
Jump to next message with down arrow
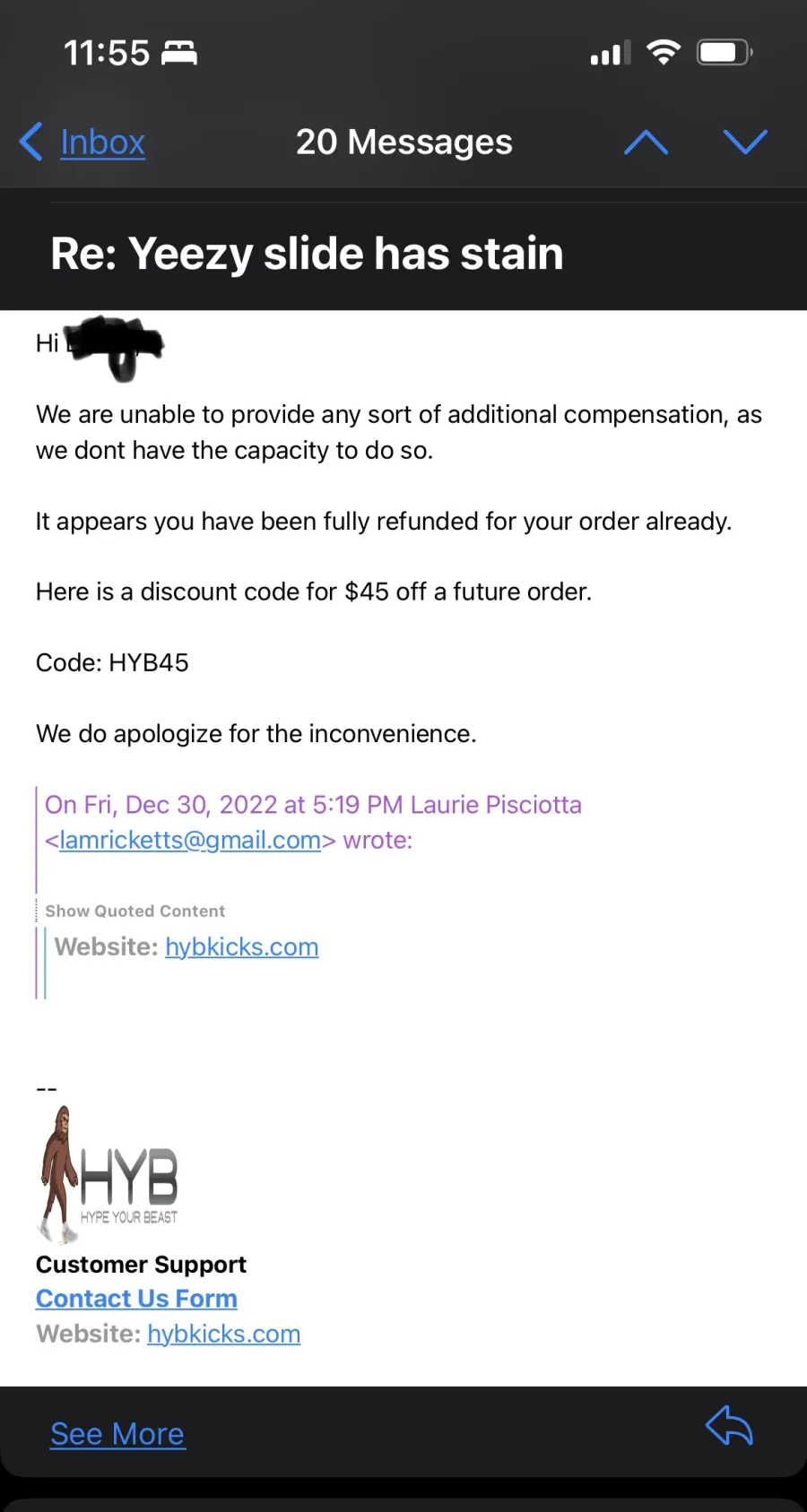coord(745,142)
